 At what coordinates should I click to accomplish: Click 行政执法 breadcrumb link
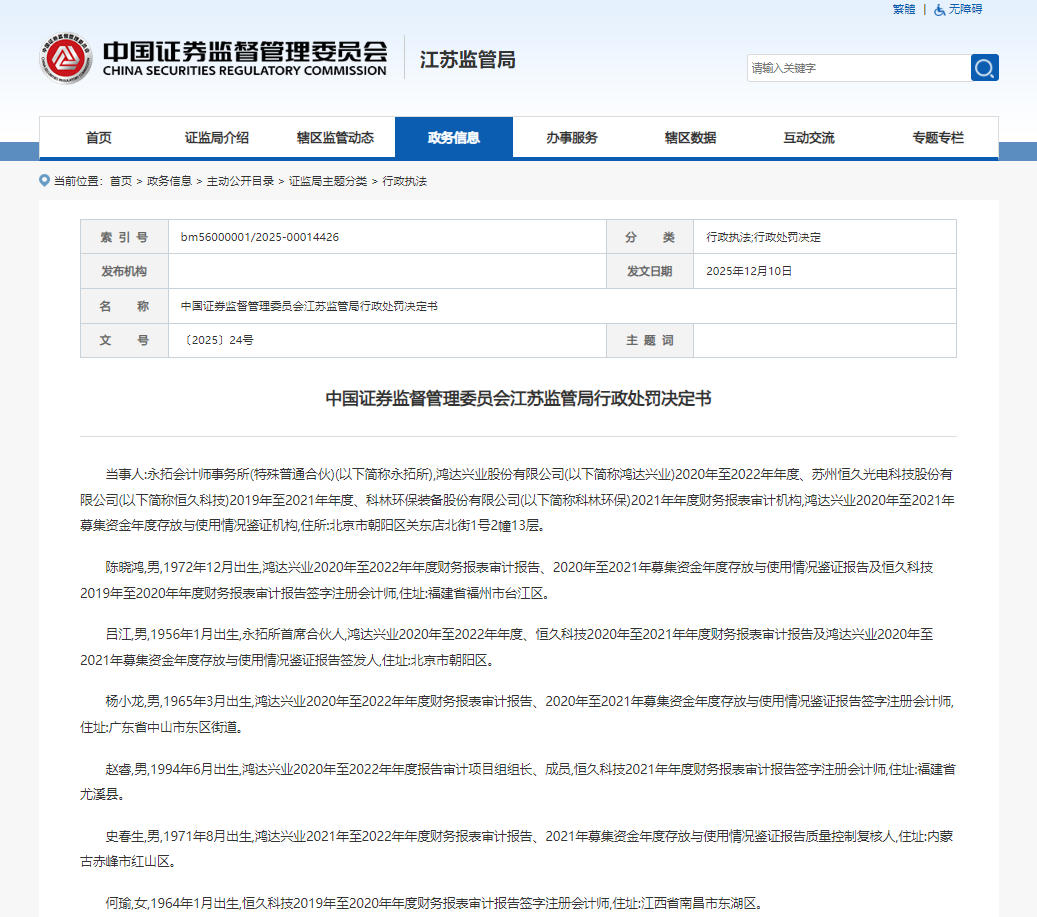(x=404, y=181)
